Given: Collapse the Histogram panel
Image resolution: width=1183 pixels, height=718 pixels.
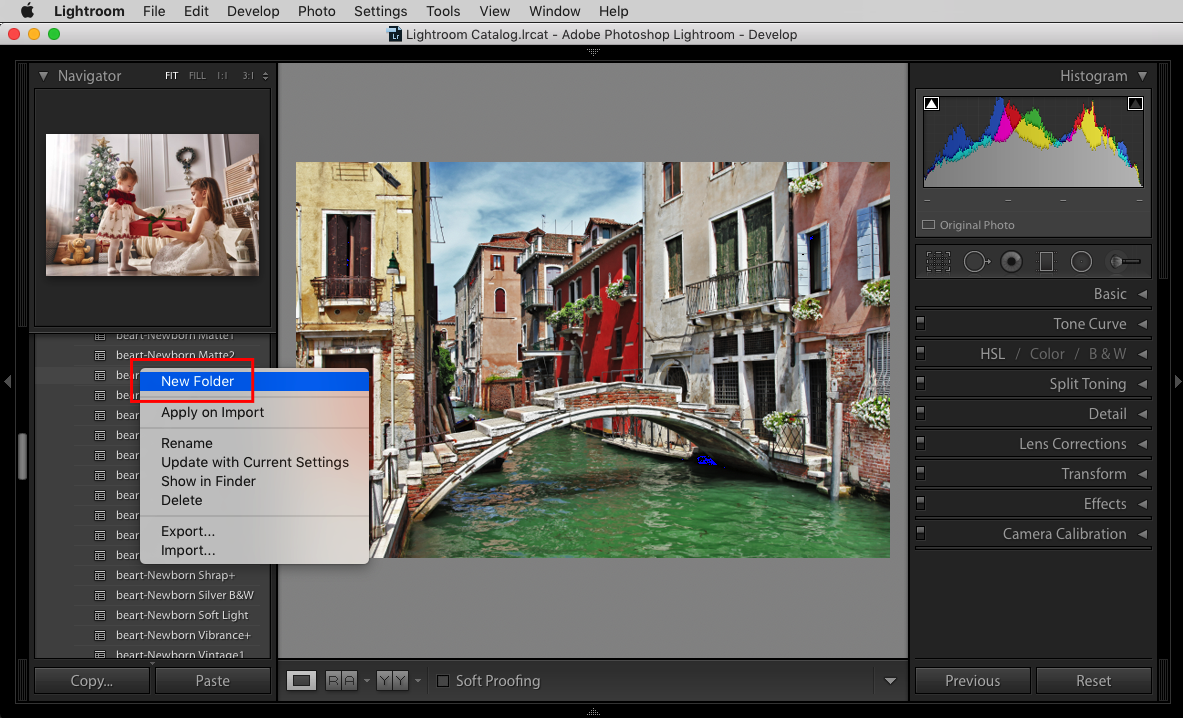Looking at the screenshot, I should pos(1142,76).
